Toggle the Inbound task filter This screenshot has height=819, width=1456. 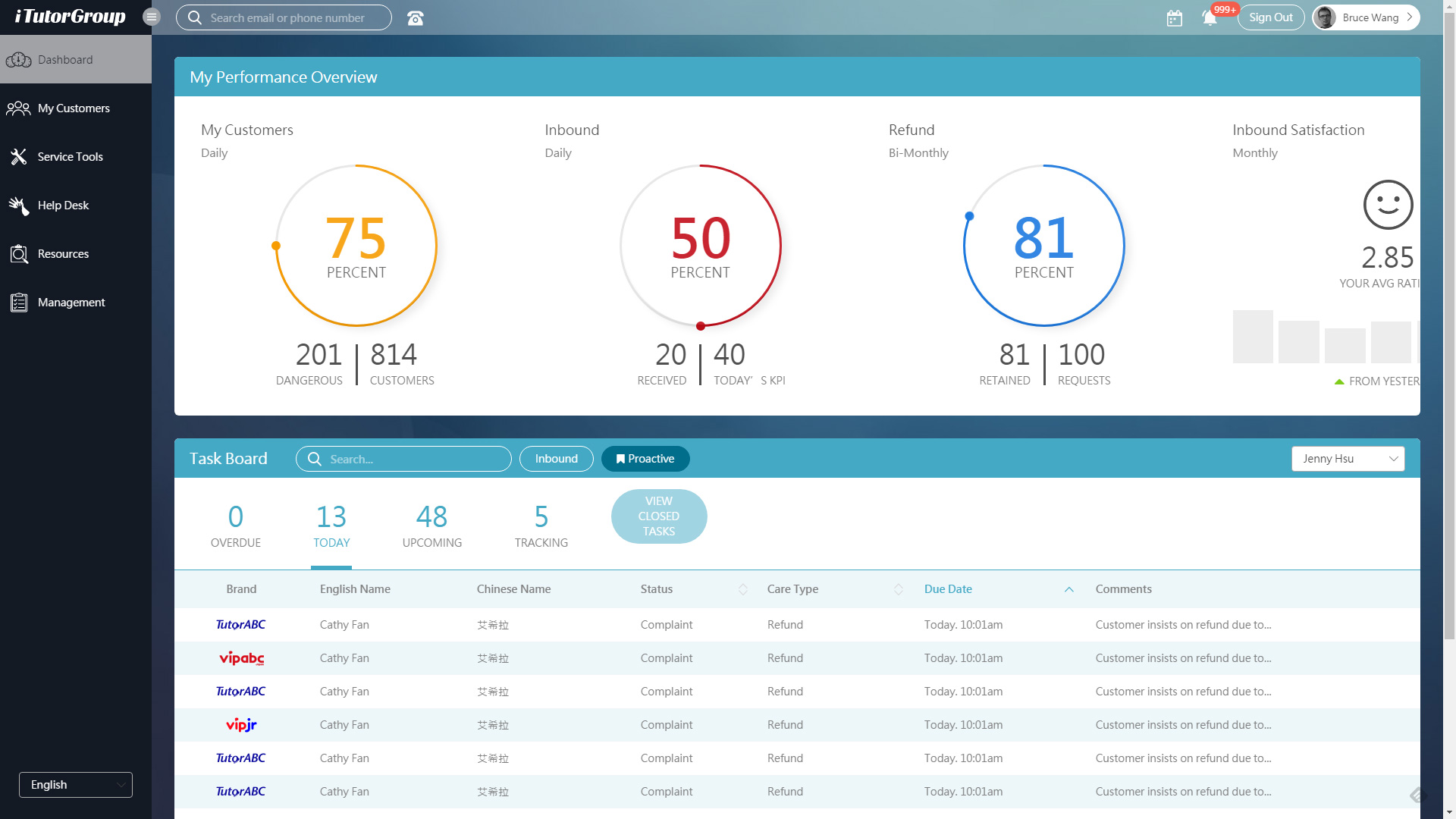[x=556, y=459]
